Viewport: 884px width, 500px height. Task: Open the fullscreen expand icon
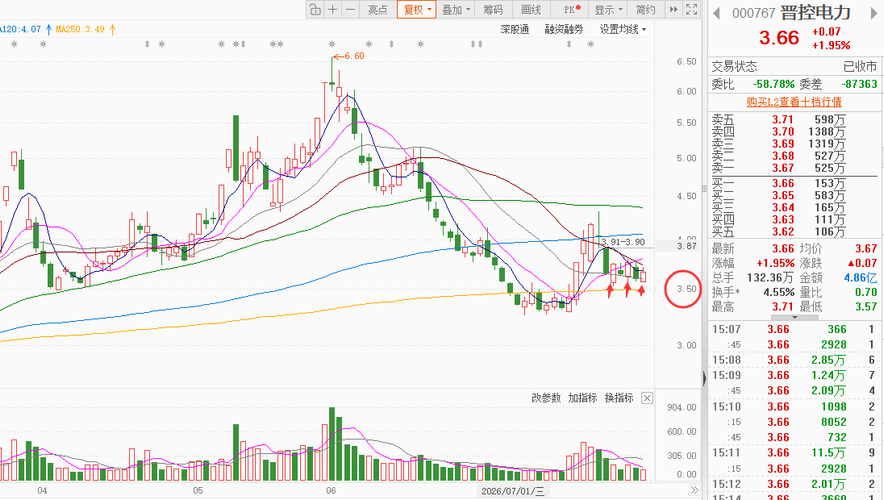tap(692, 10)
